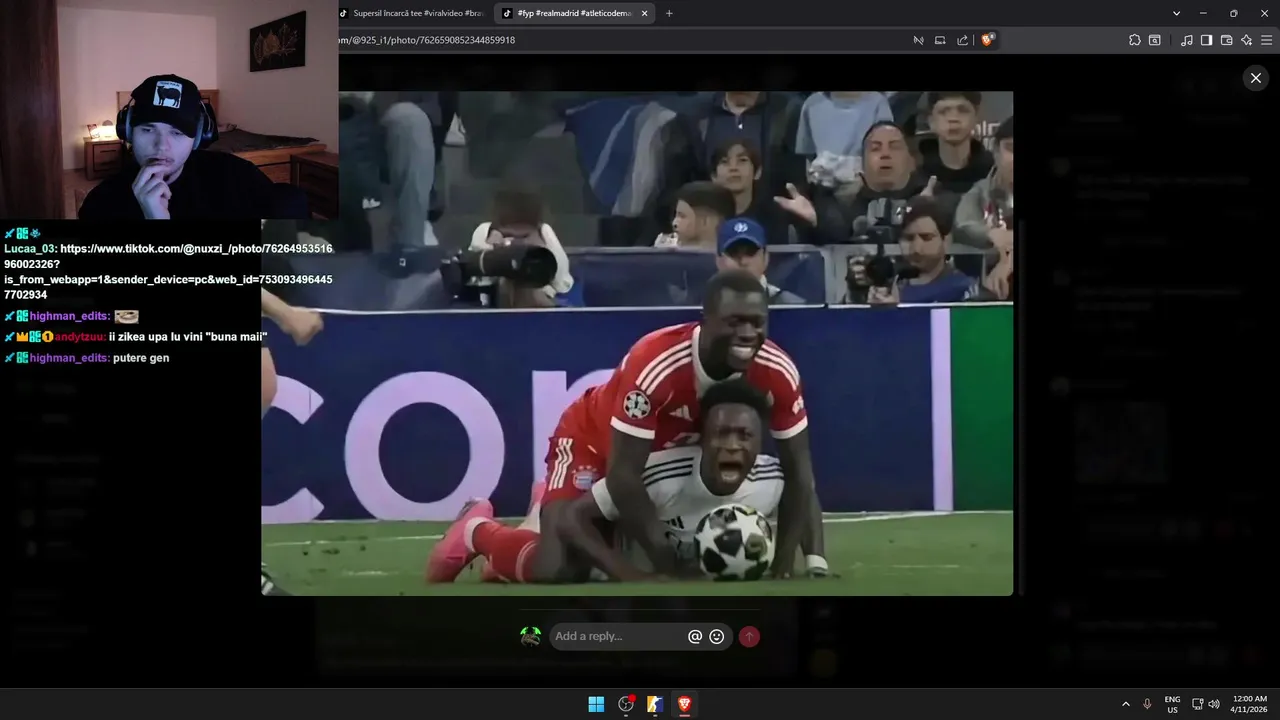Open the network tray icon
This screenshot has width=1280, height=720.
[x=1198, y=704]
